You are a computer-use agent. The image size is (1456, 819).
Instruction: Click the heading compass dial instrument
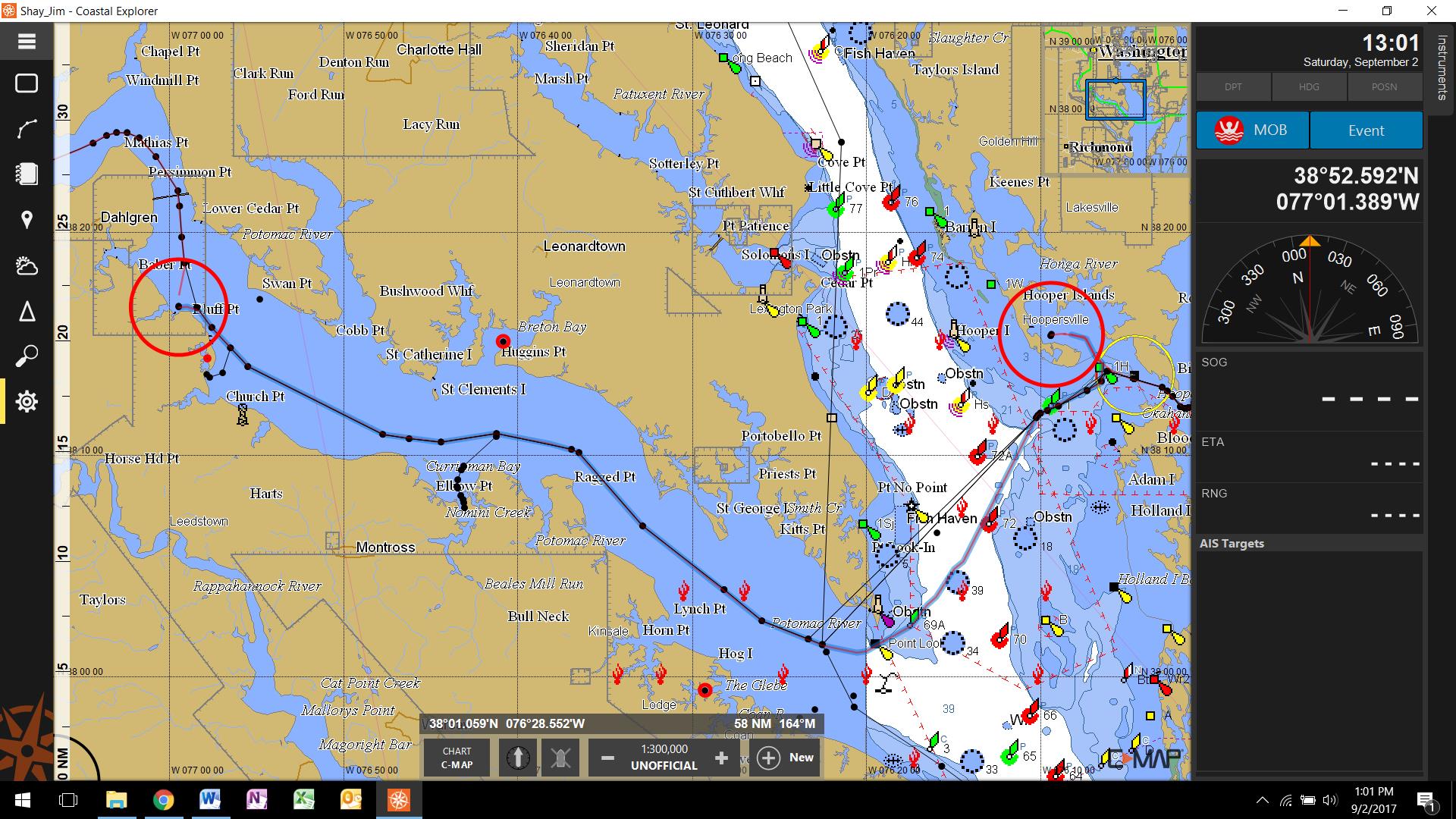tap(1310, 290)
